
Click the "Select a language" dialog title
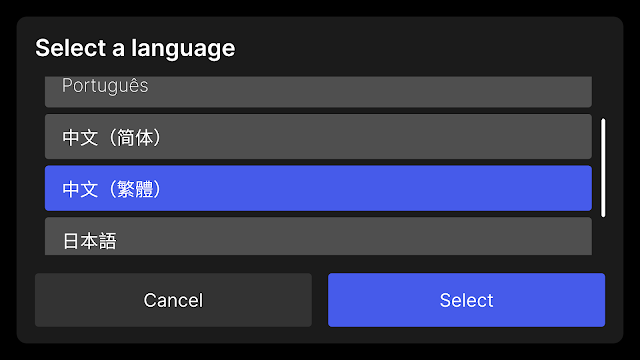pos(135,48)
